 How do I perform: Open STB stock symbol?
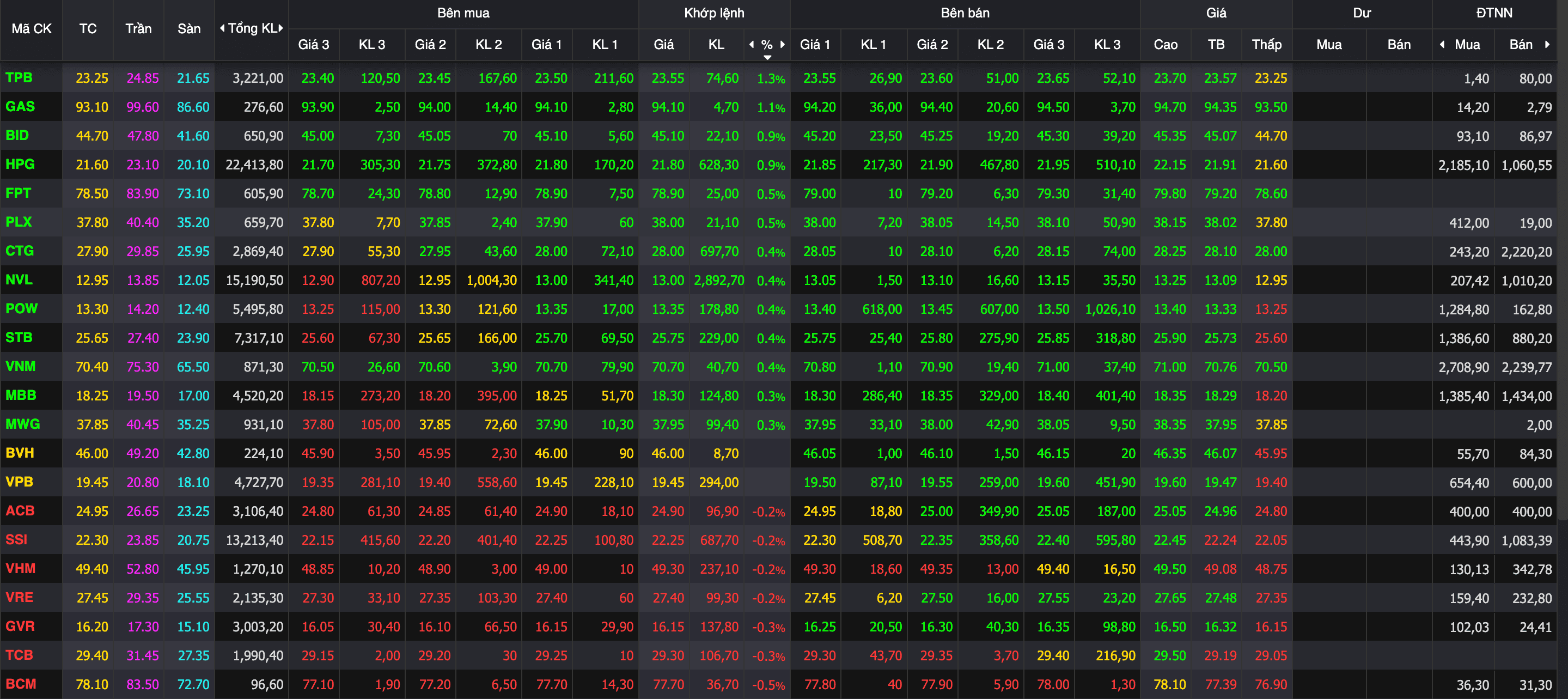(x=19, y=337)
